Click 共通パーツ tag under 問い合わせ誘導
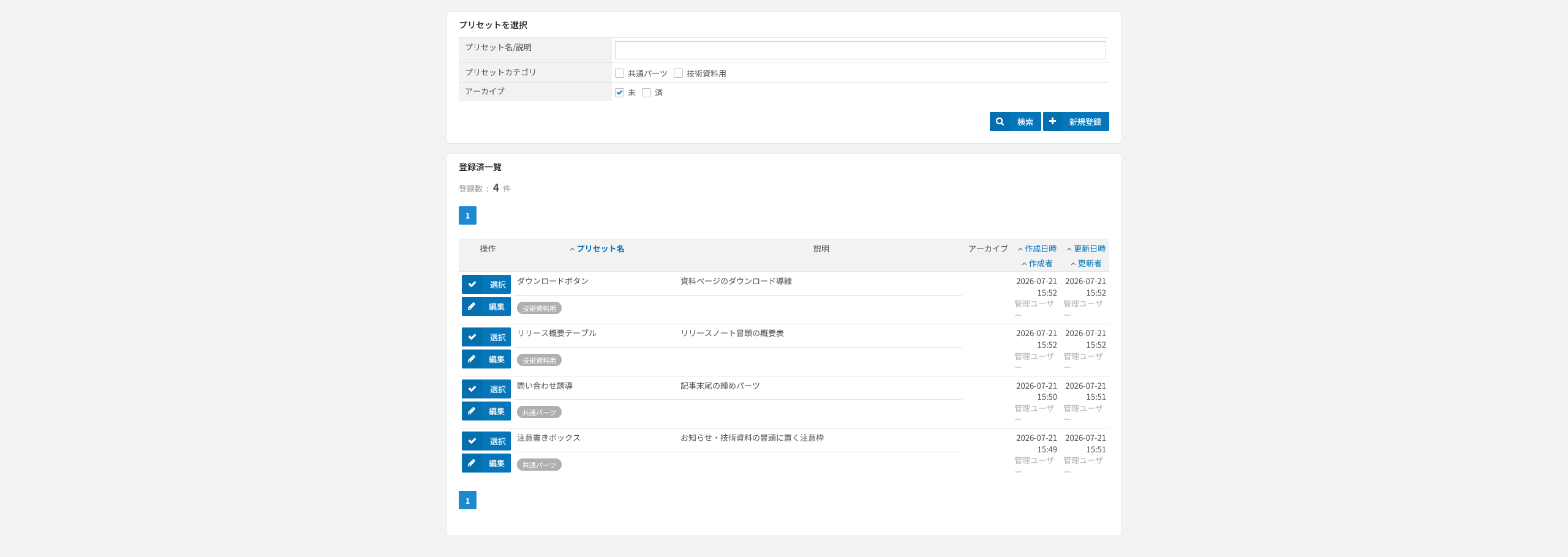The width and height of the screenshot is (1568, 557). click(x=539, y=413)
